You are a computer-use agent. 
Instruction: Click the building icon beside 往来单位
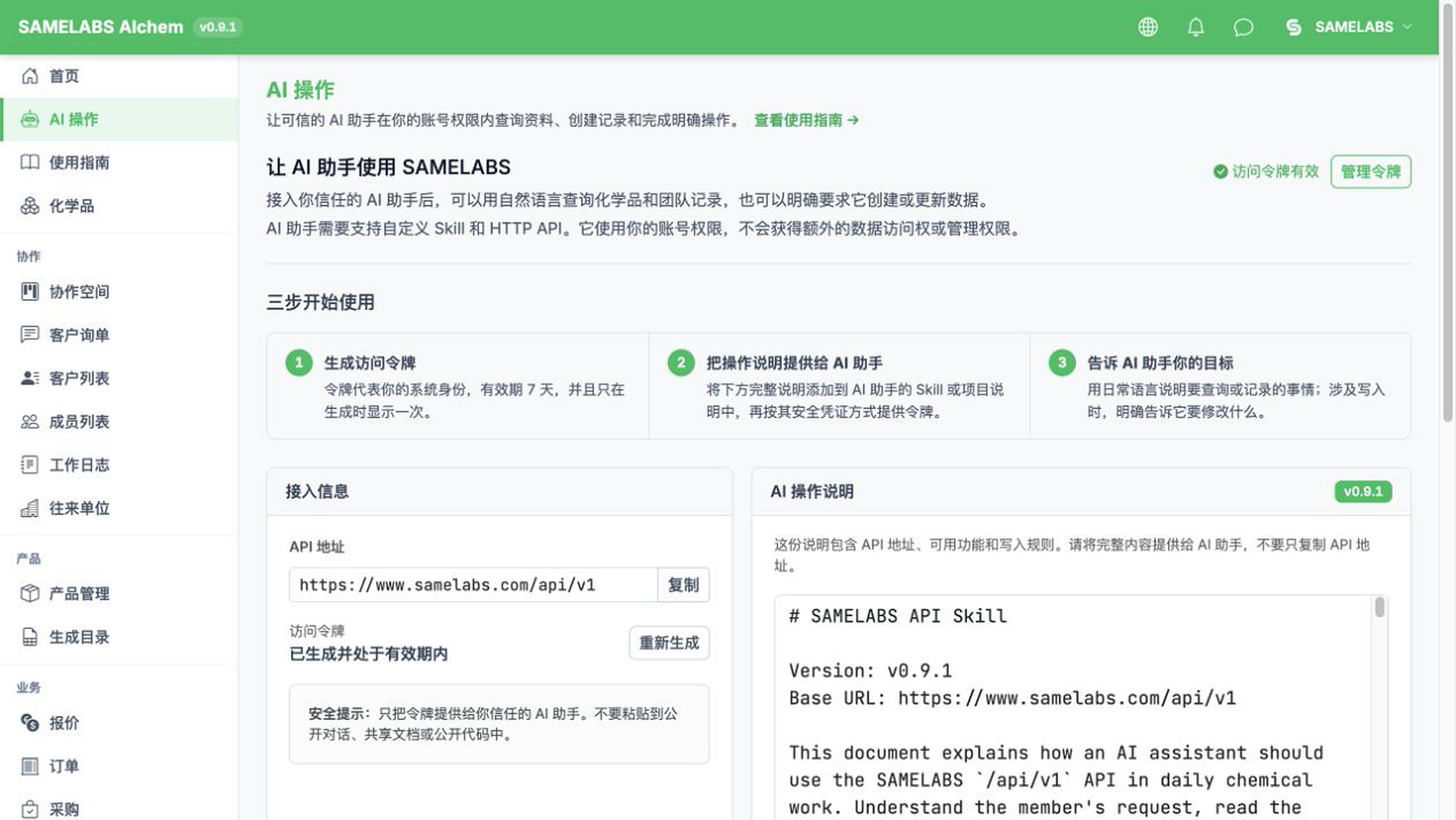click(30, 508)
